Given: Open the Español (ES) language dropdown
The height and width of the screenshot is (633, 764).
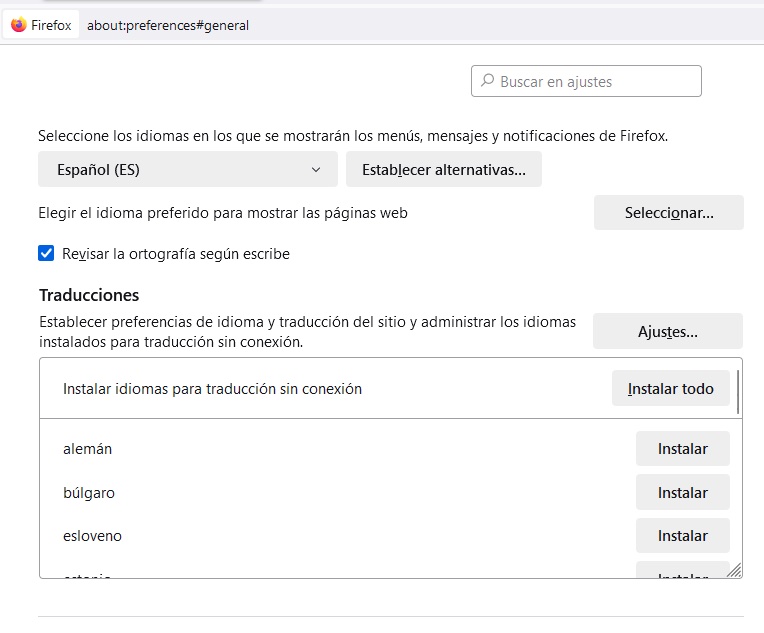Looking at the screenshot, I should [188, 169].
